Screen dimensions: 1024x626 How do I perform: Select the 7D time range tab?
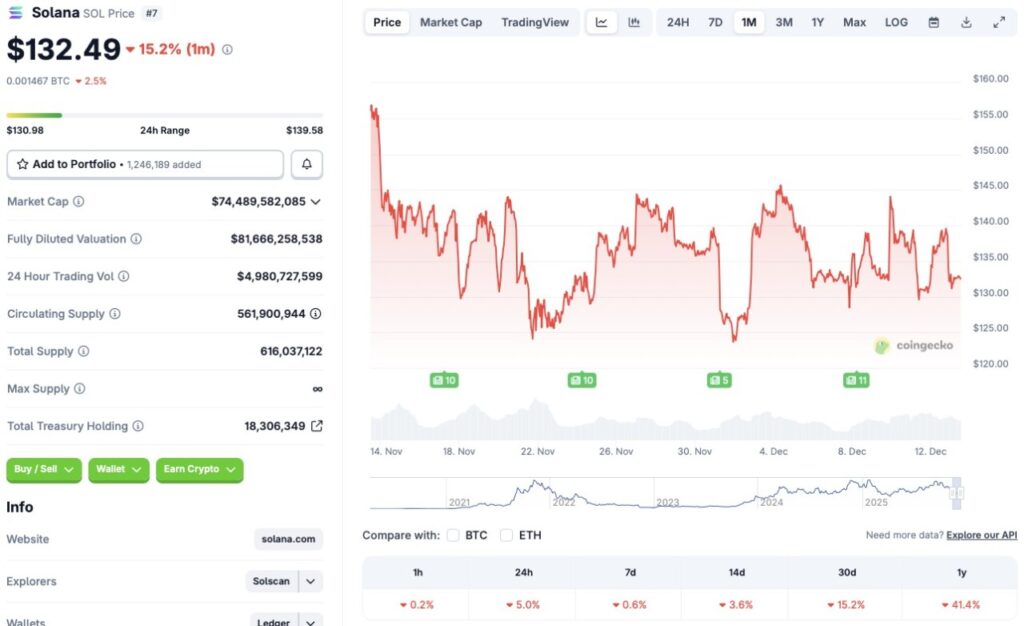pos(715,22)
